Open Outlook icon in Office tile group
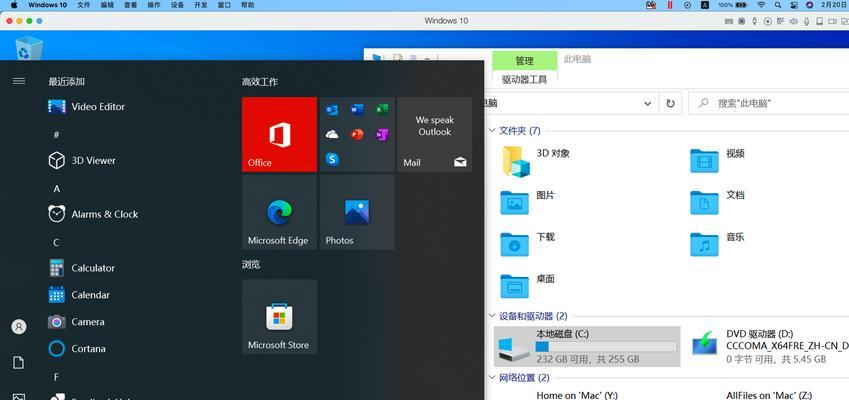The width and height of the screenshot is (849, 400). coord(332,110)
